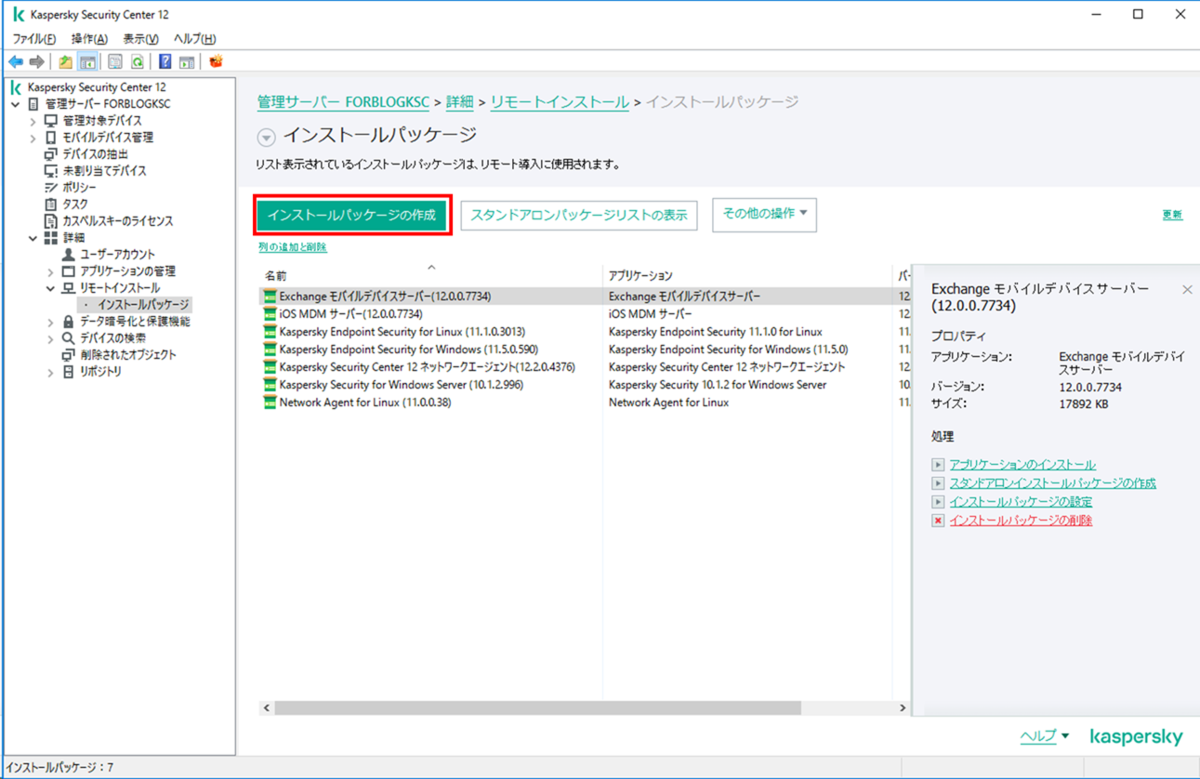Select the 未割り当てデバイス icon in the tree
Screen dimensions: 1200x779
[x=51, y=171]
